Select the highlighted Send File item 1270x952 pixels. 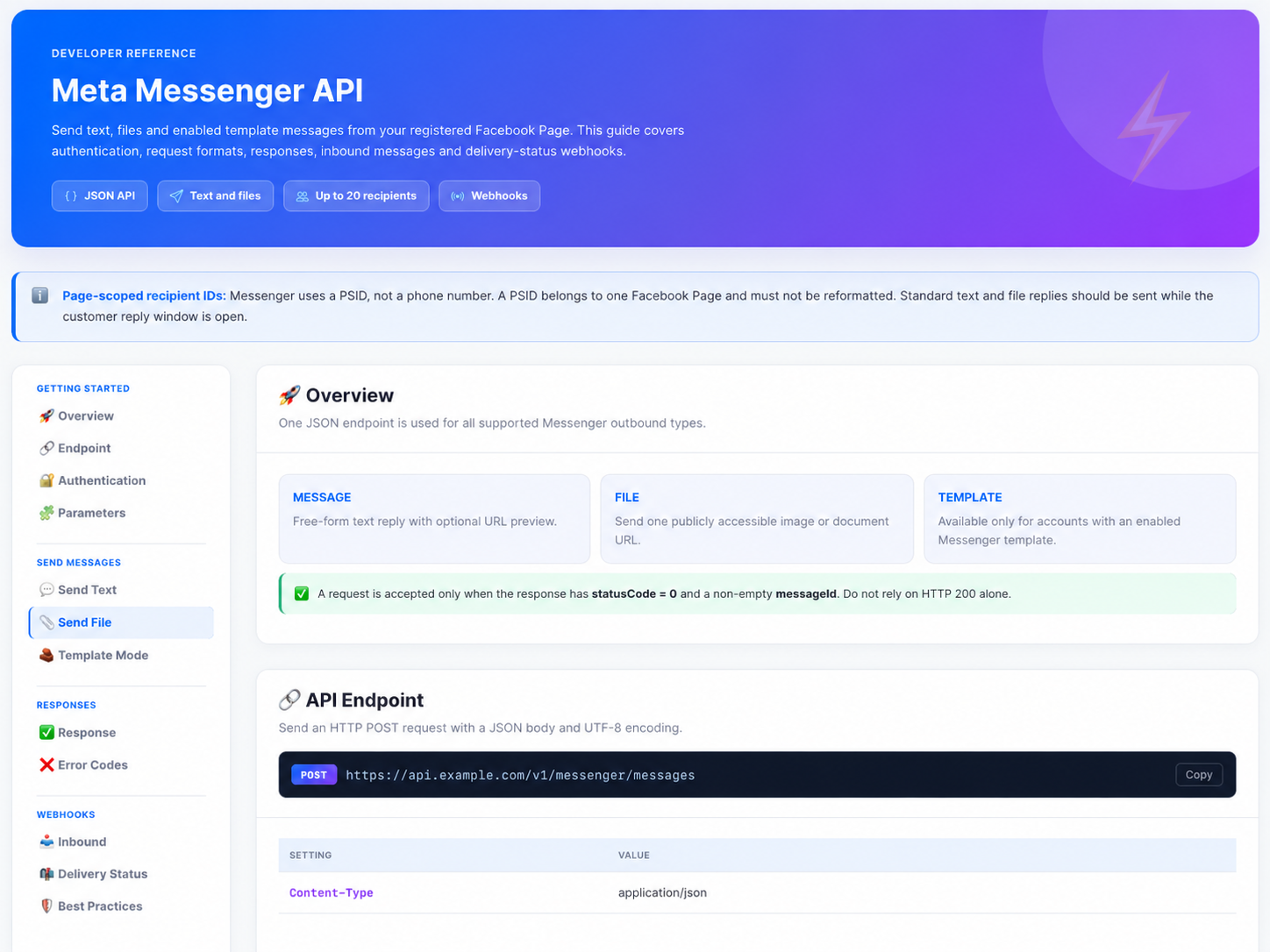121,622
